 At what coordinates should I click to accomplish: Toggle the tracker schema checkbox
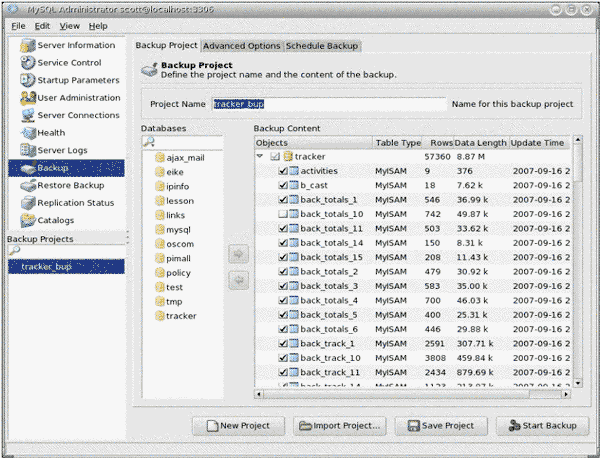pyautogui.click(x=275, y=156)
